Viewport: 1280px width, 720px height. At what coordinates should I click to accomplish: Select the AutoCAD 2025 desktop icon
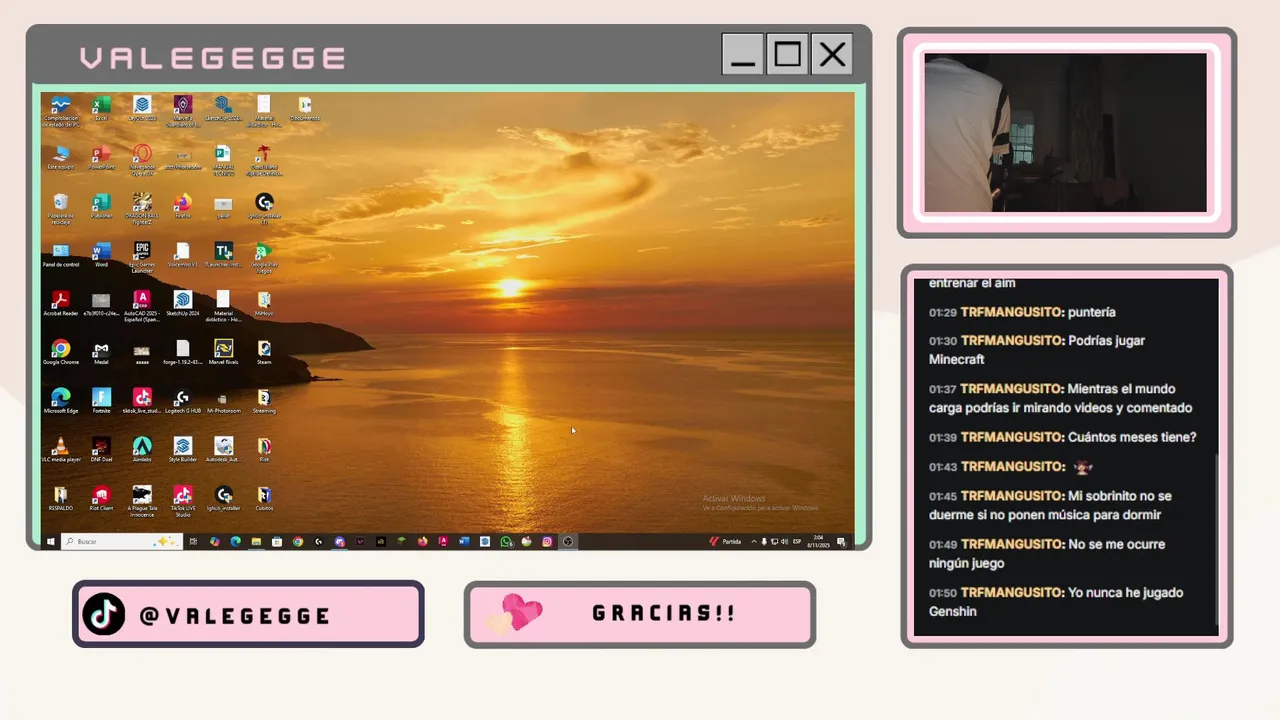pyautogui.click(x=142, y=305)
